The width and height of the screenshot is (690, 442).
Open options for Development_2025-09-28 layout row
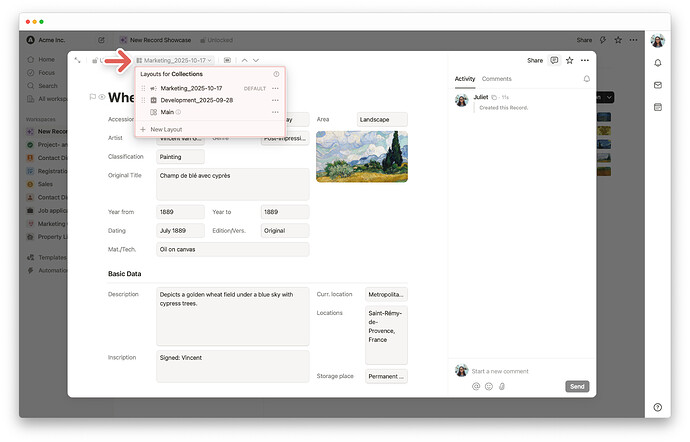(275, 100)
